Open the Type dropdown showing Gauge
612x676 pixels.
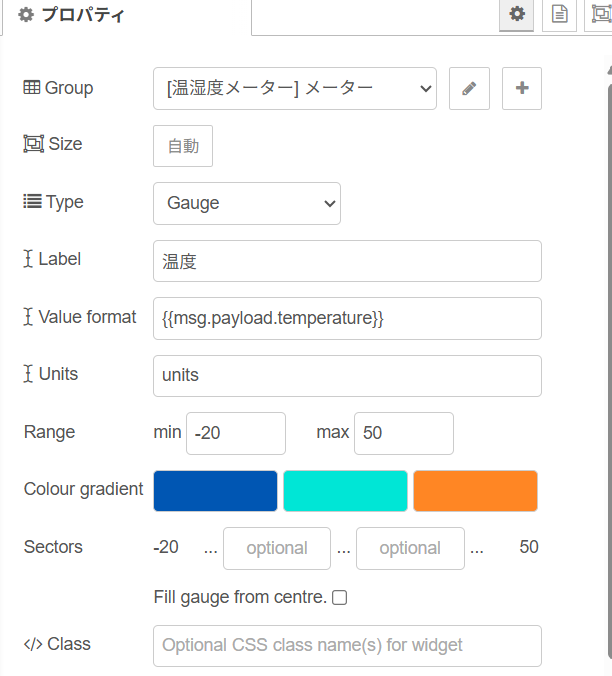247,203
